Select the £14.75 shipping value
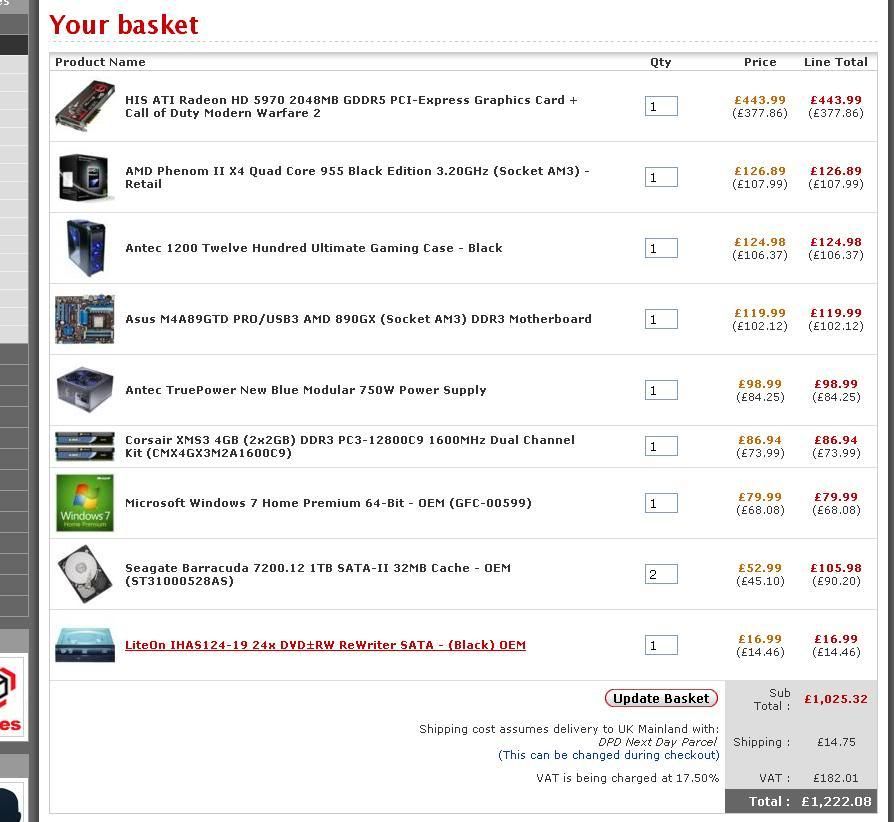894x822 pixels. 836,742
